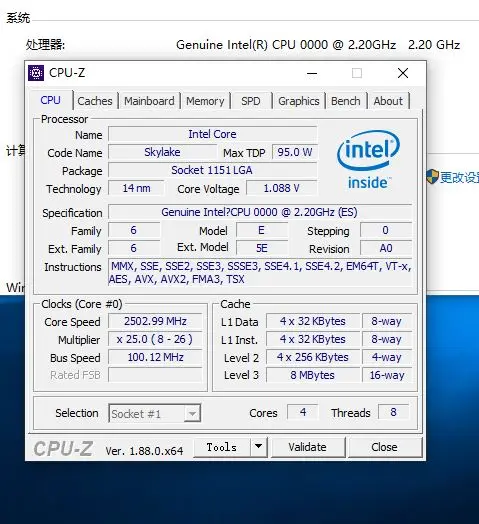This screenshot has height=524, width=479.
Task: Click the Level 2 value 4 x 256 KBytes
Action: click(313, 358)
